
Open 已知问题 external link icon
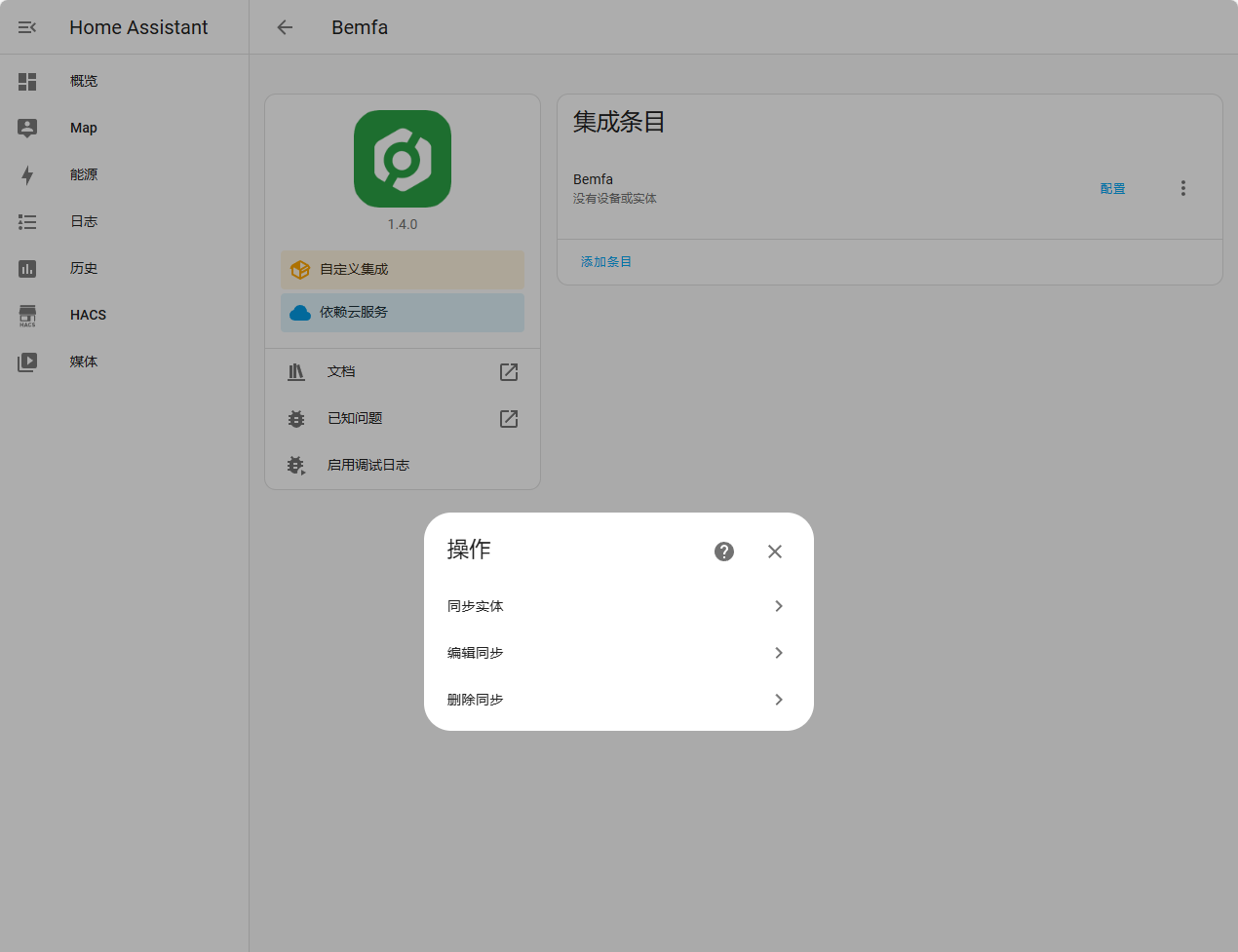click(x=509, y=419)
